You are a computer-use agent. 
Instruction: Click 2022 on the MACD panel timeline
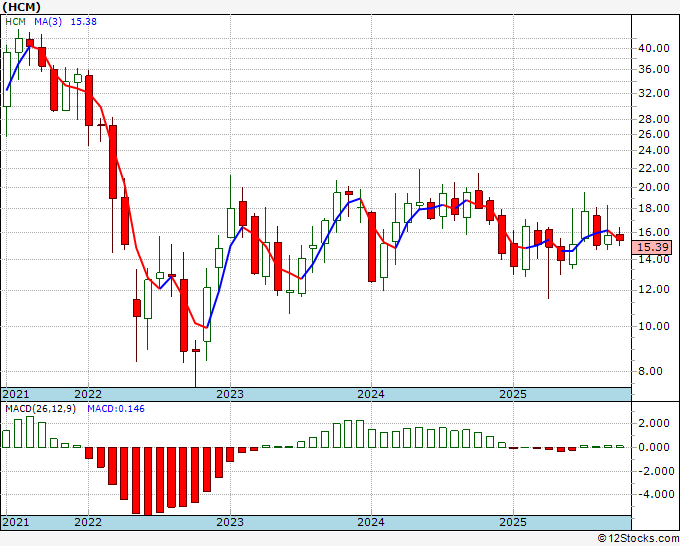tap(88, 522)
